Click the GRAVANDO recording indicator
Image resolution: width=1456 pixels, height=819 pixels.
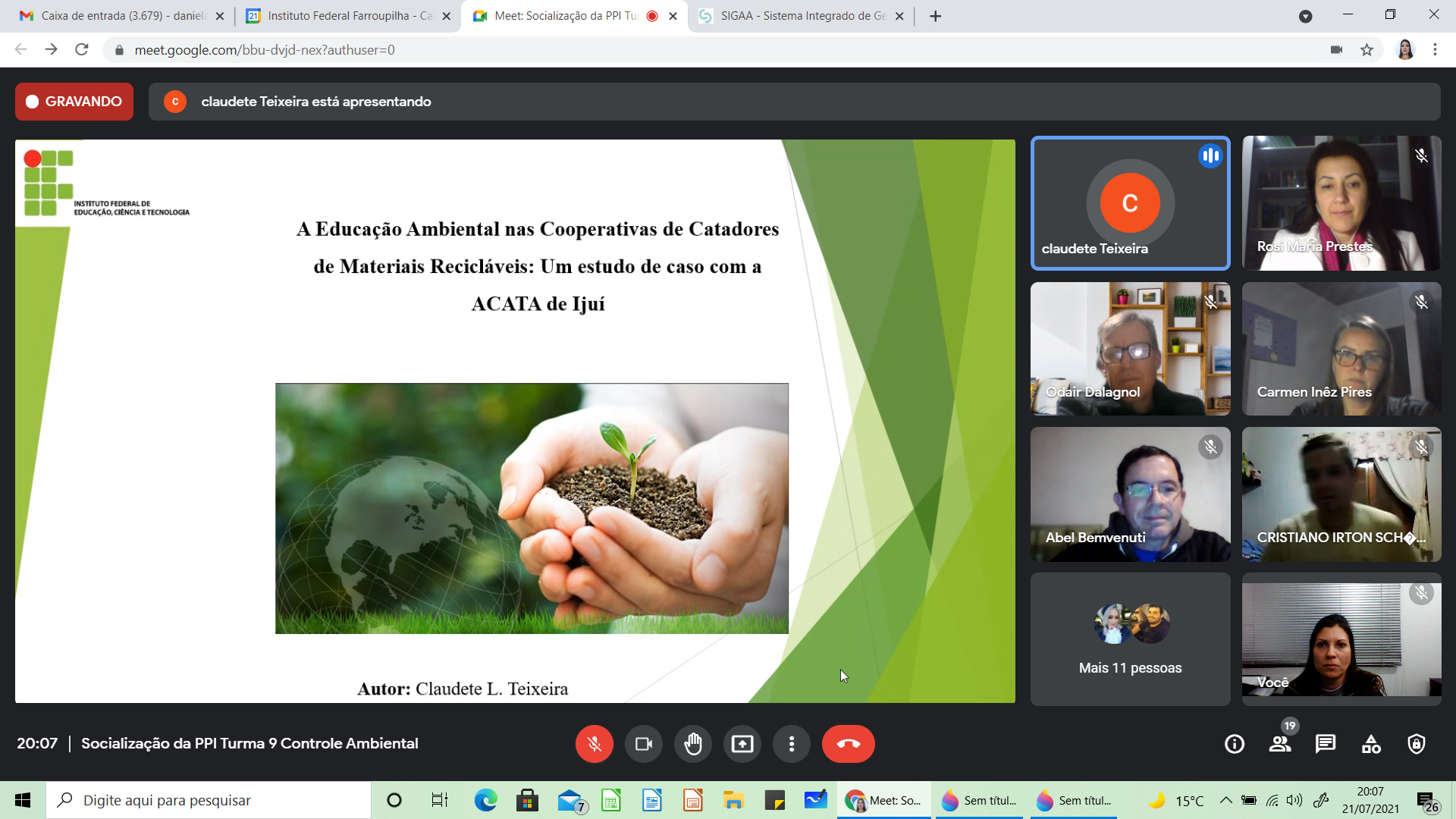pos(74,102)
